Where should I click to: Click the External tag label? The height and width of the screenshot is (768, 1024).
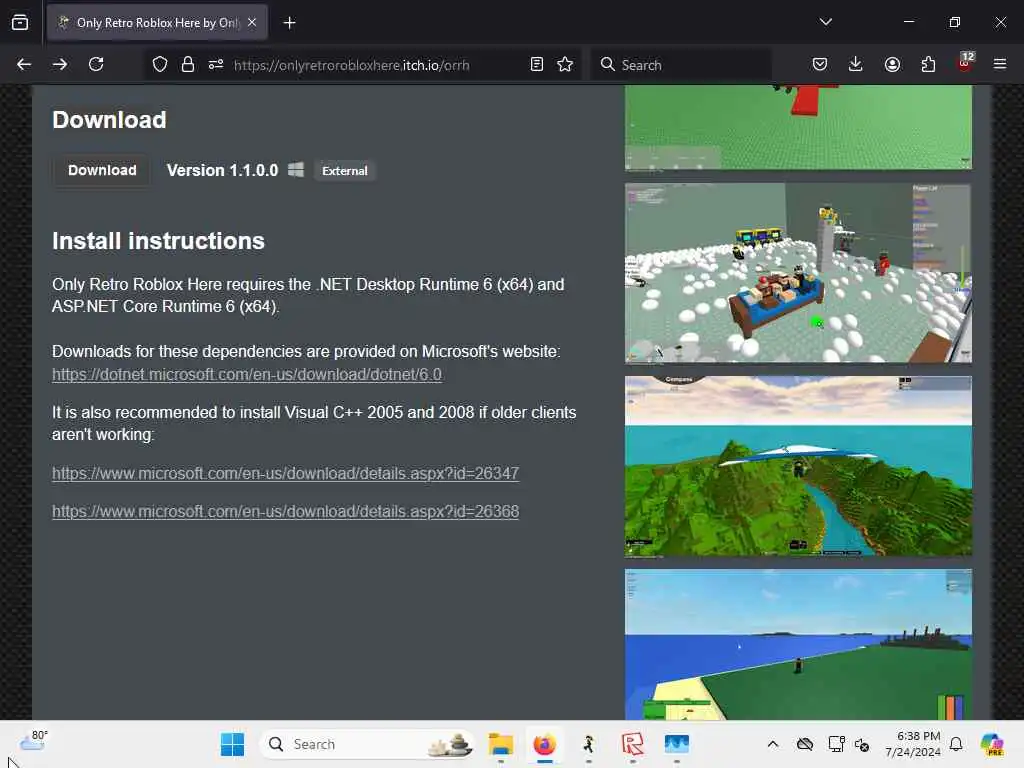(x=345, y=171)
